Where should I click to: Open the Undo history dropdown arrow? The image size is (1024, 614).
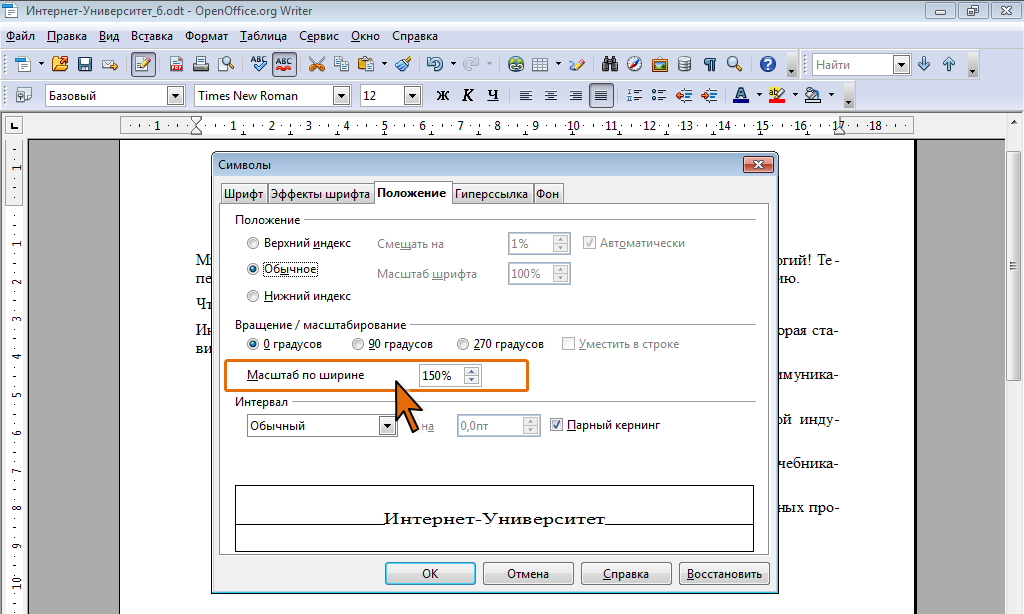coord(453,64)
